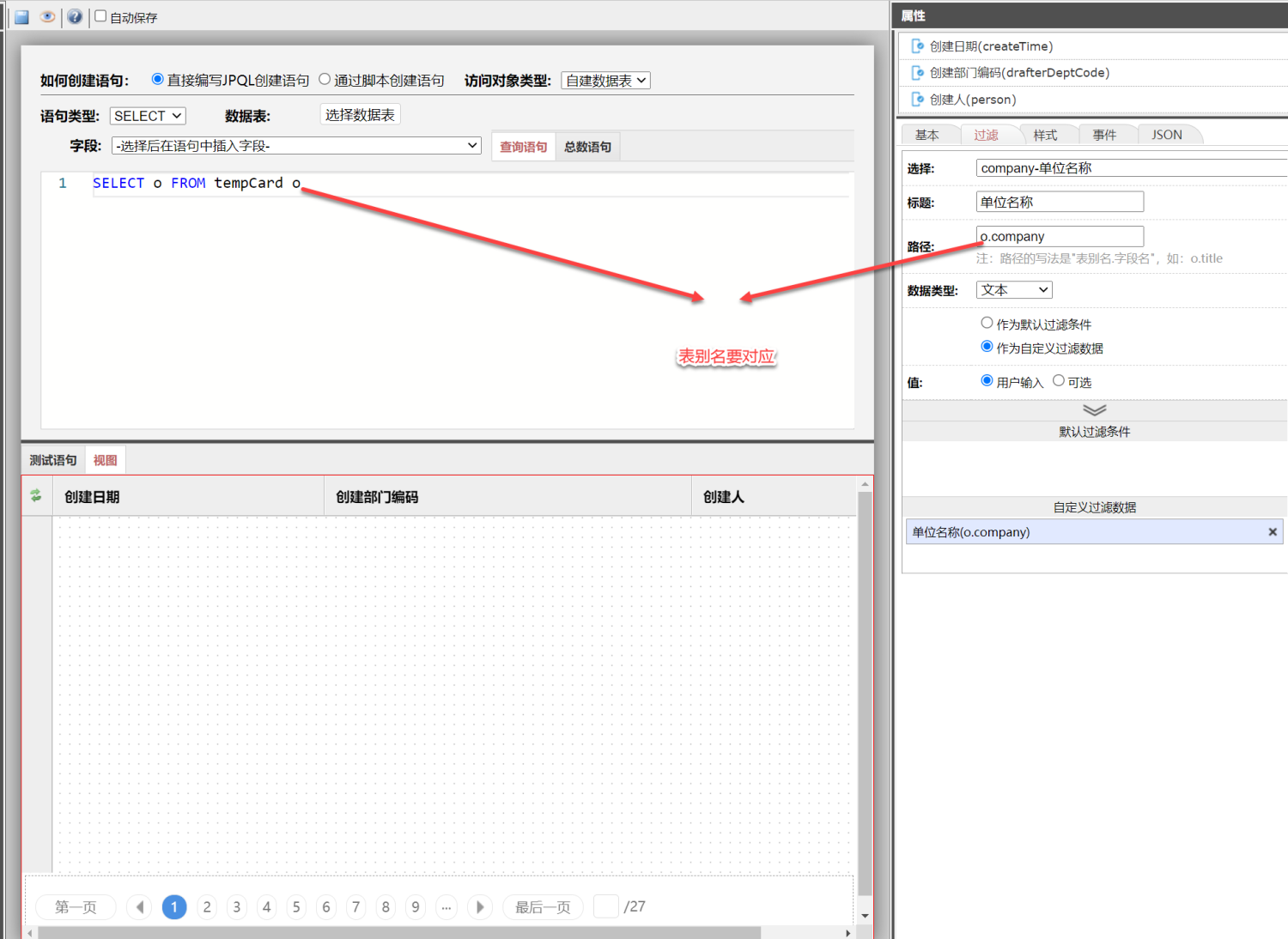Open the 访问对象类型 dropdown
The image size is (1288, 939).
point(605,81)
